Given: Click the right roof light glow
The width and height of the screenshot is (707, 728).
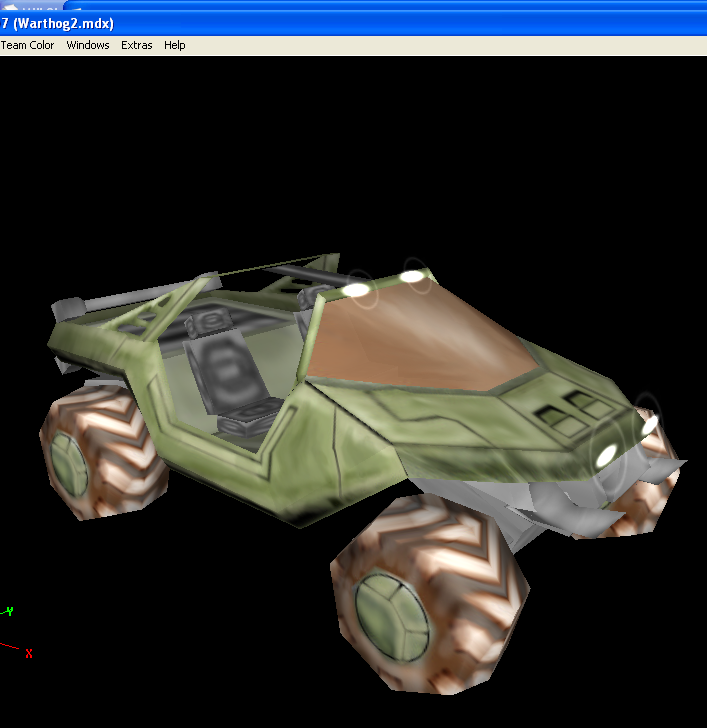Looking at the screenshot, I should click(x=412, y=277).
